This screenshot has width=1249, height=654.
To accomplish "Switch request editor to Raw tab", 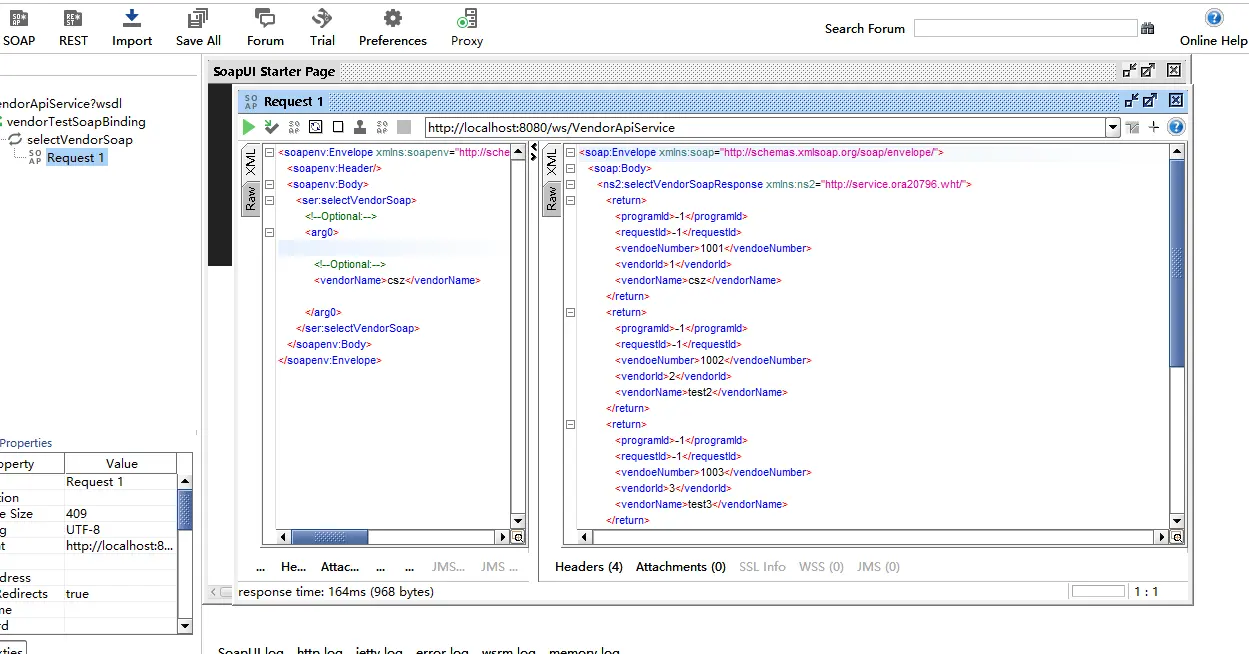I will point(251,199).
